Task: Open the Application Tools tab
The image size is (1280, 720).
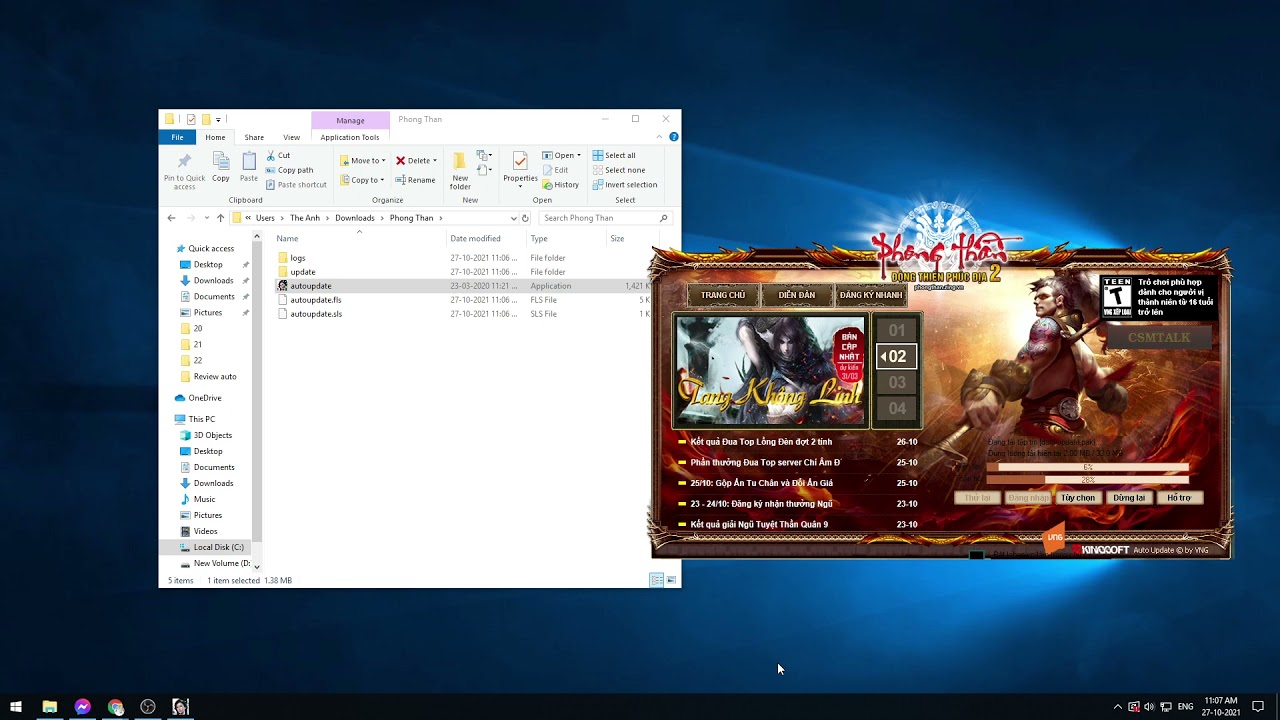Action: pyautogui.click(x=350, y=137)
